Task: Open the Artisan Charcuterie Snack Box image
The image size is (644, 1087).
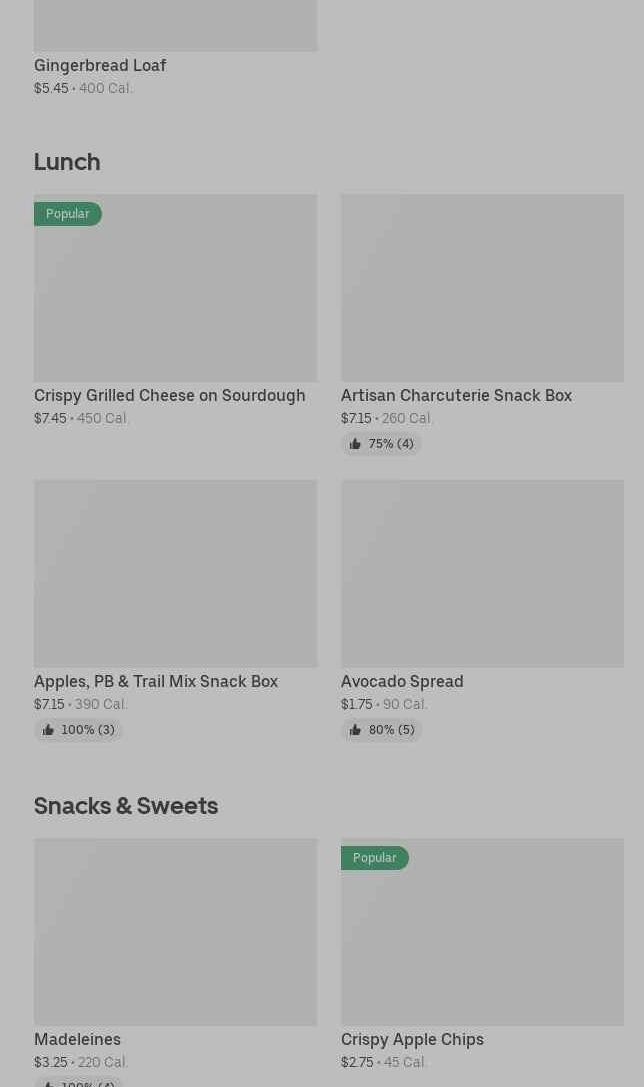Action: coord(482,288)
